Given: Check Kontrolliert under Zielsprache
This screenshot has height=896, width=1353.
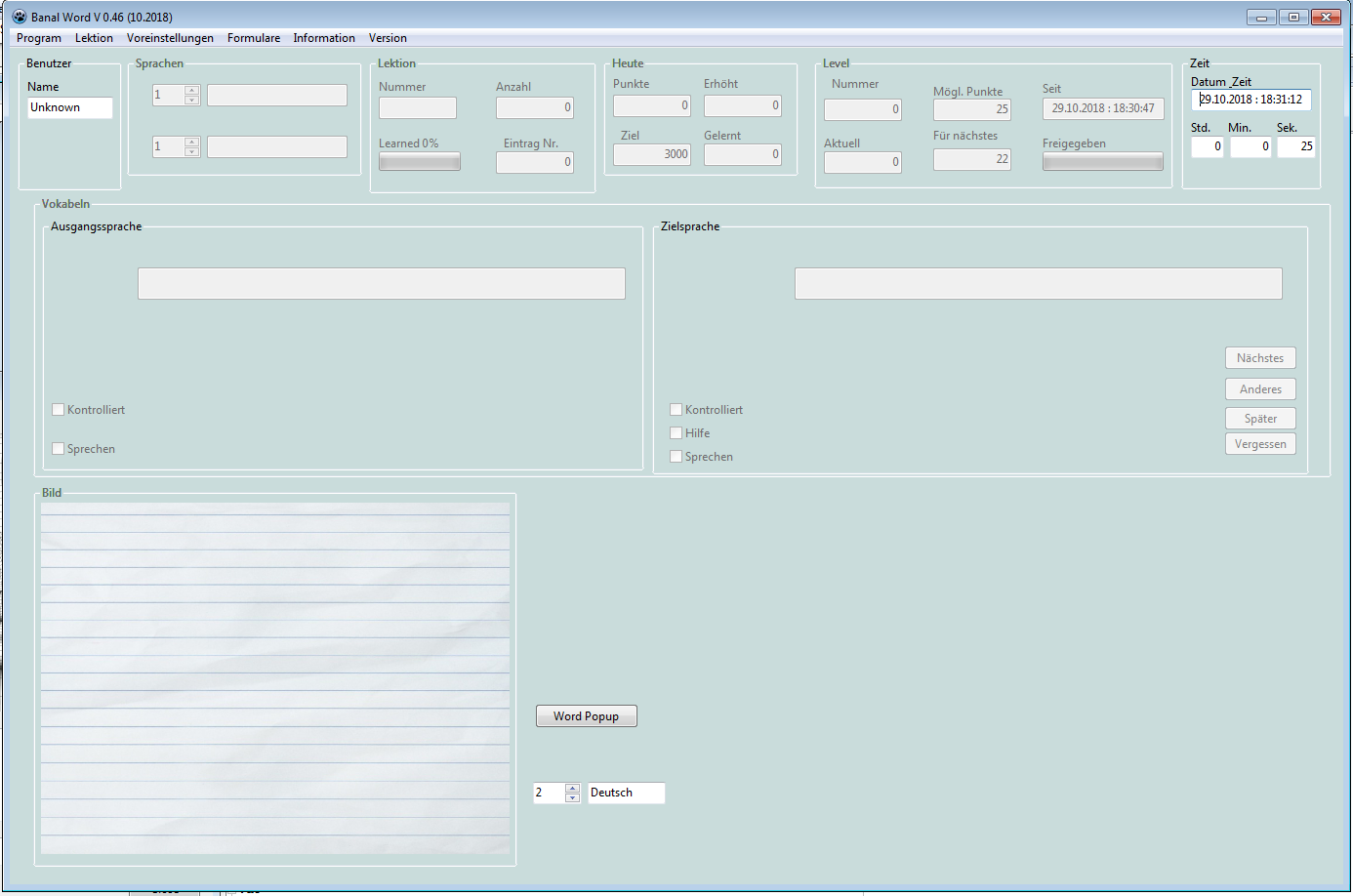Looking at the screenshot, I should point(676,410).
